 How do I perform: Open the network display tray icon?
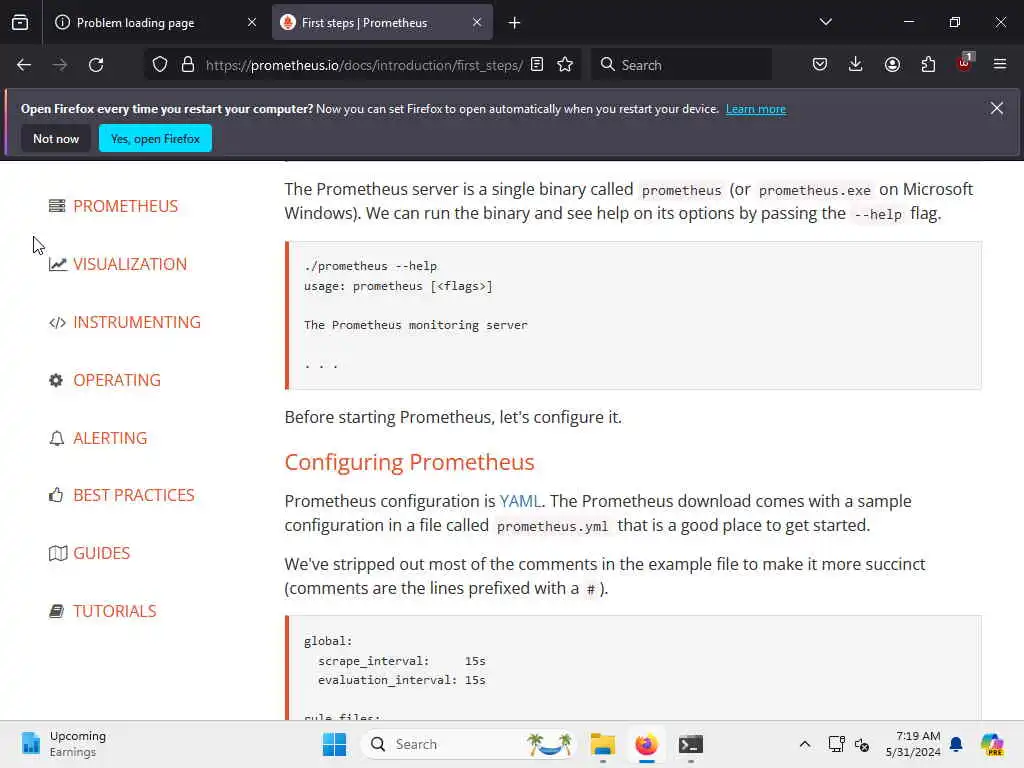point(837,744)
